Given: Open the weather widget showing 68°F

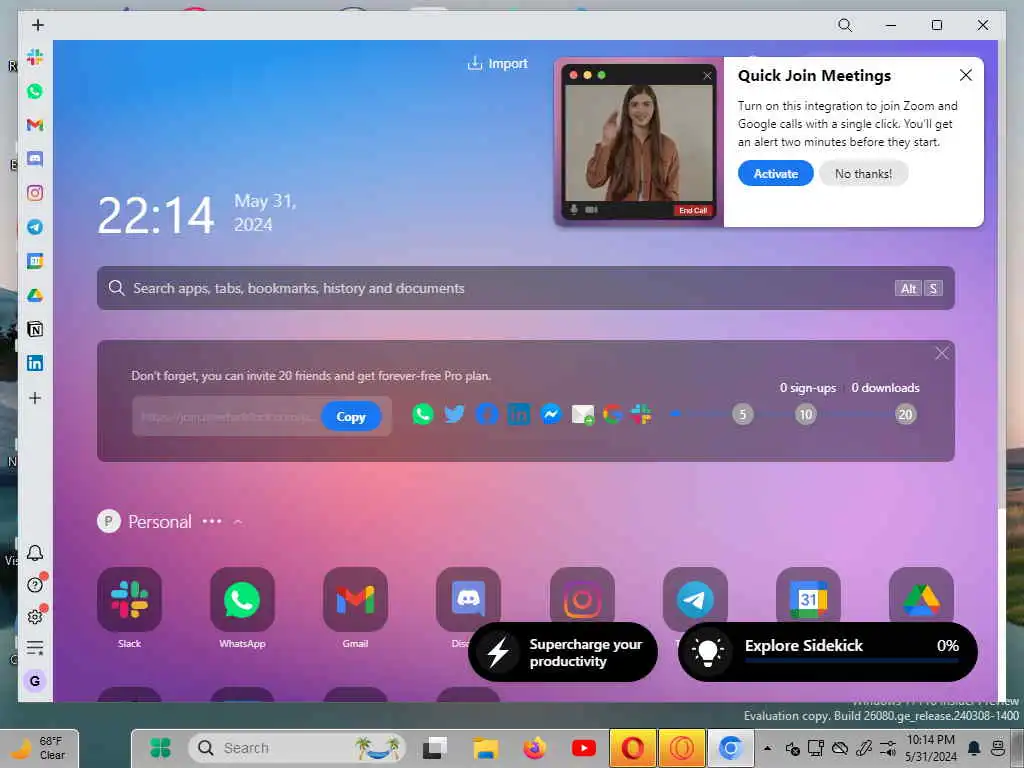Looking at the screenshot, I should 39,748.
